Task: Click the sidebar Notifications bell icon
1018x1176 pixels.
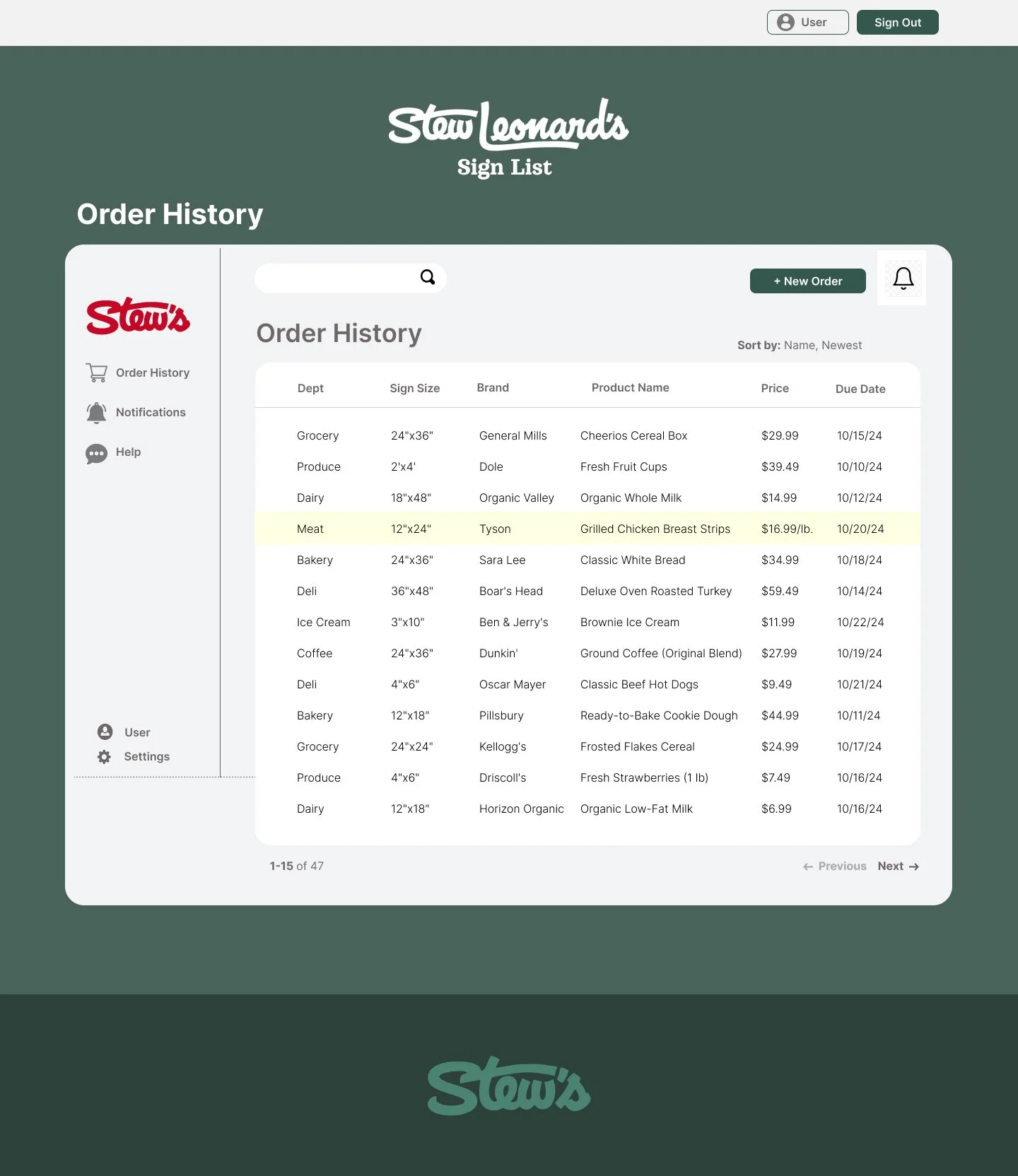Action: click(96, 413)
